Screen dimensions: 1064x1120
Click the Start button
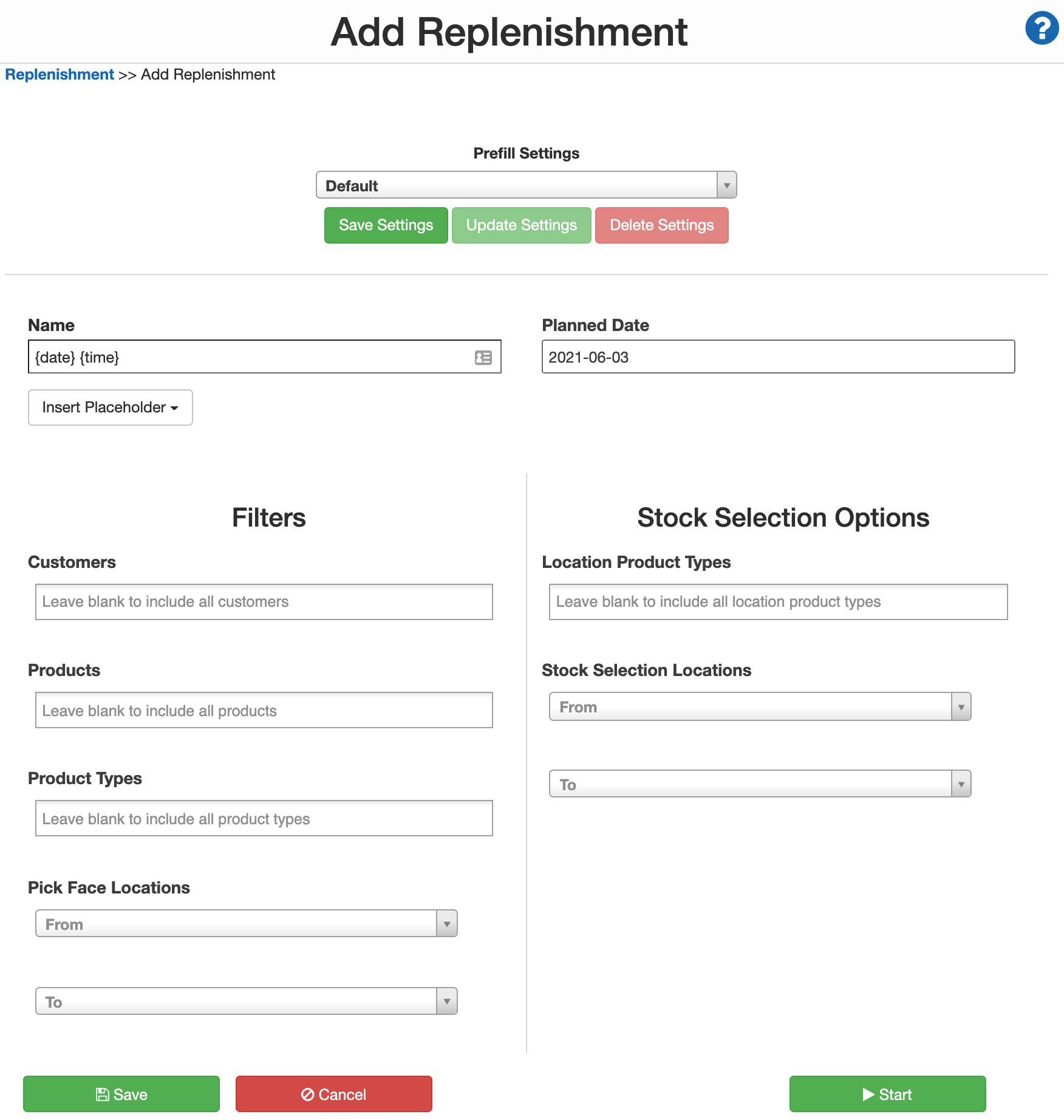(887, 1094)
